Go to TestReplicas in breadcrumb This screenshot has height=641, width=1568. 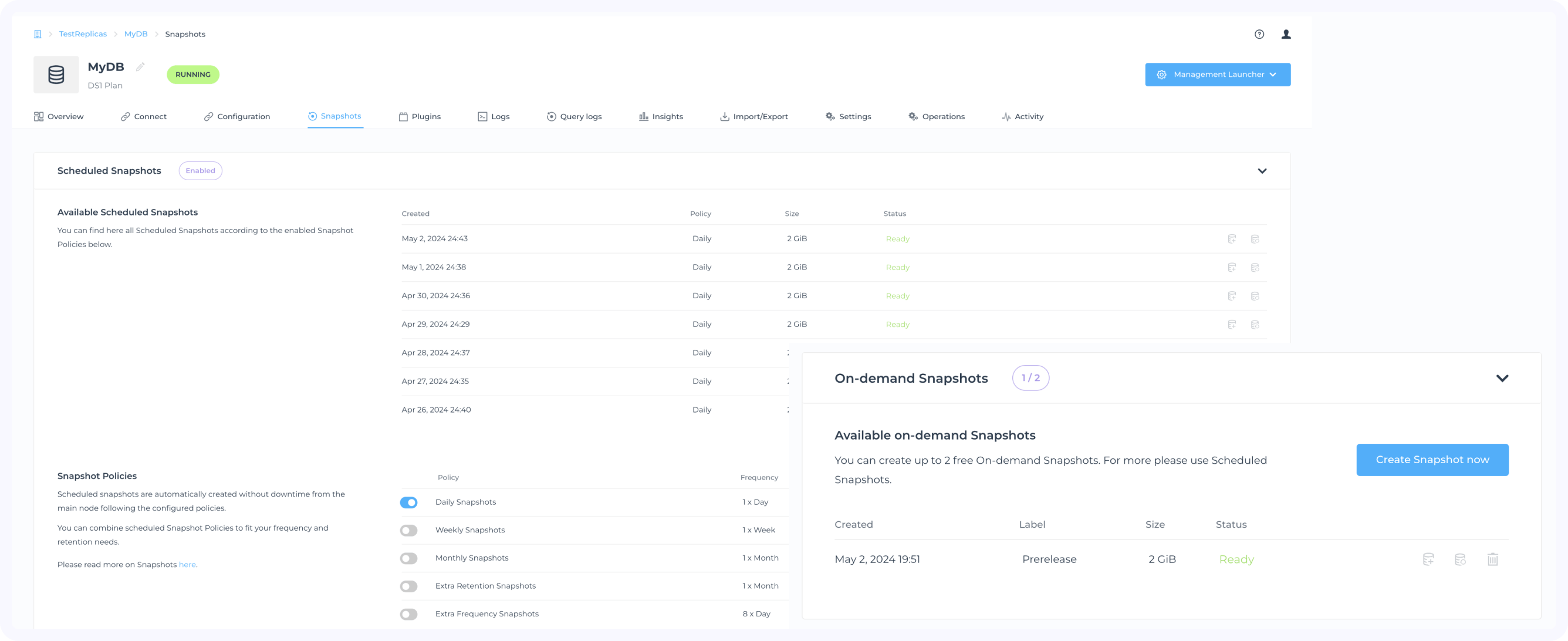pos(83,34)
